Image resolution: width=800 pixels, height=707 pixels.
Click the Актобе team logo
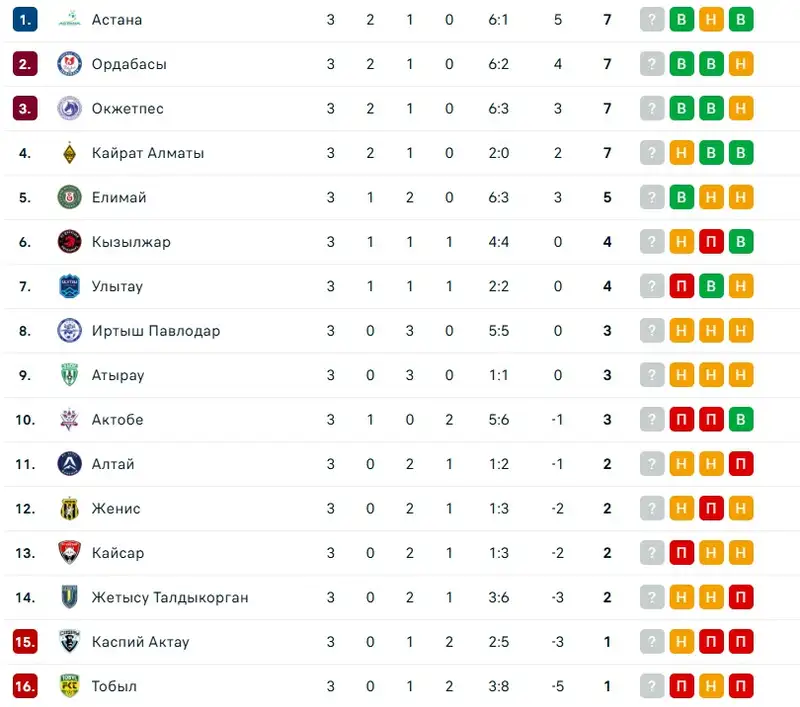(x=69, y=419)
